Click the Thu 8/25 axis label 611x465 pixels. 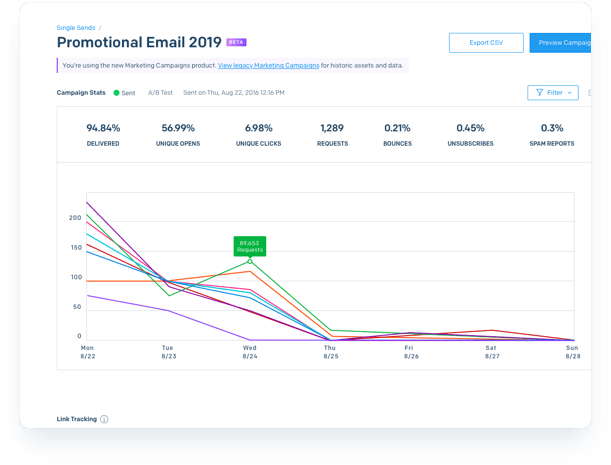pos(330,352)
